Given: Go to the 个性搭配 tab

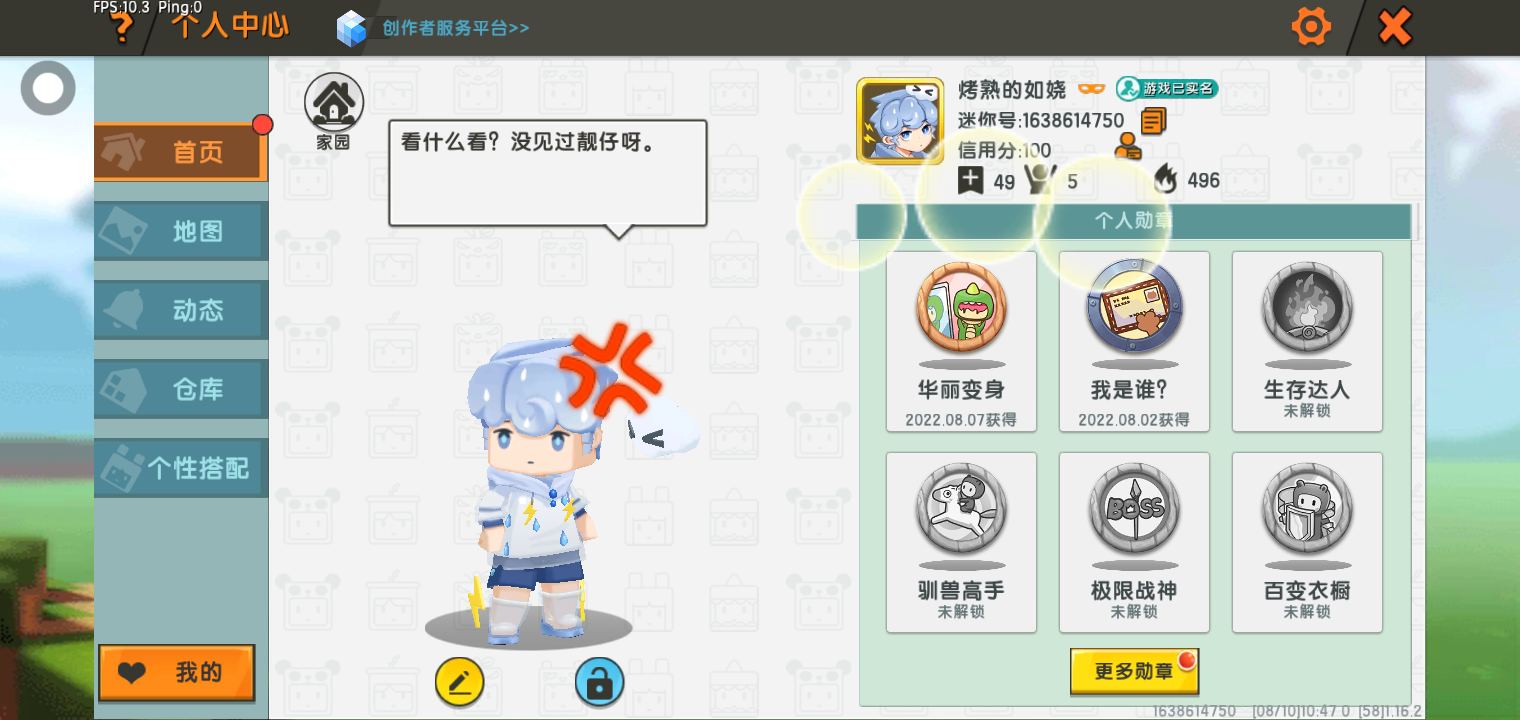Looking at the screenshot, I should click(x=180, y=468).
